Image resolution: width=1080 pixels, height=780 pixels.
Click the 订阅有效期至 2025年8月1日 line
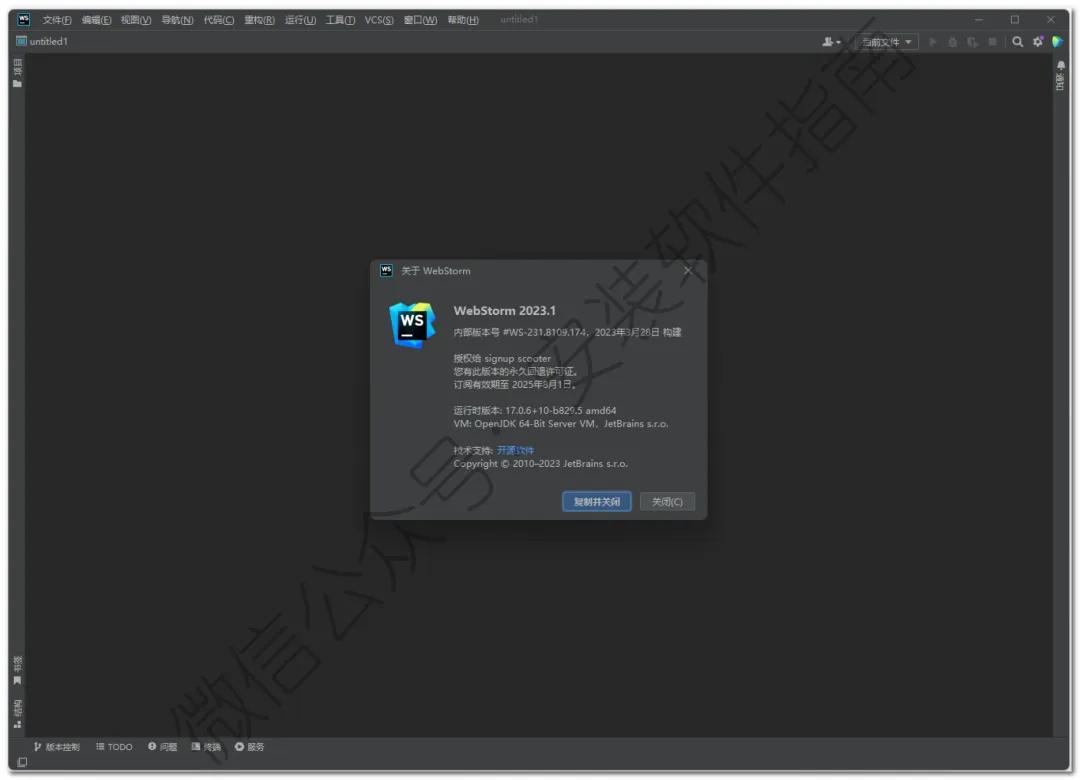515,384
